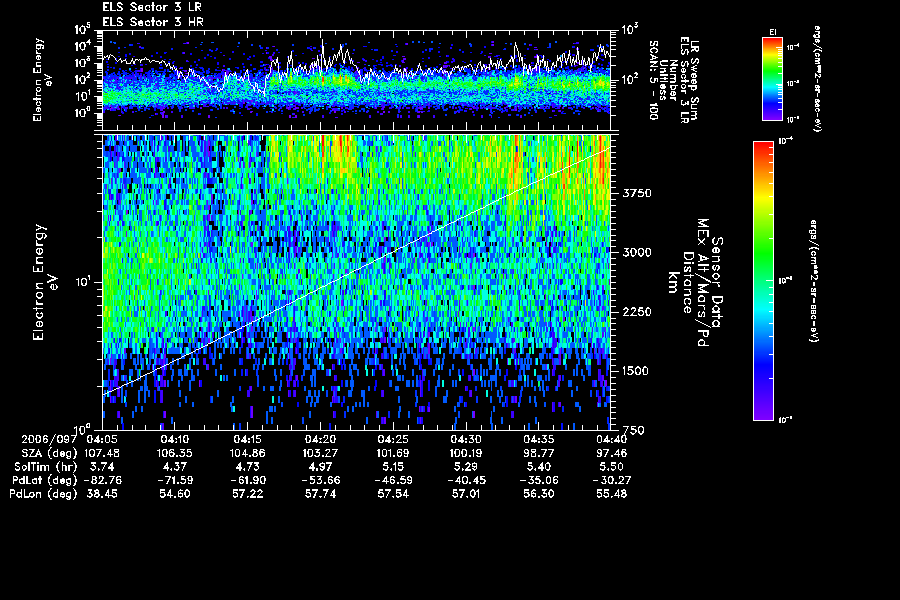
Task: Click the '04:05' time tick label
Action: tap(102, 439)
